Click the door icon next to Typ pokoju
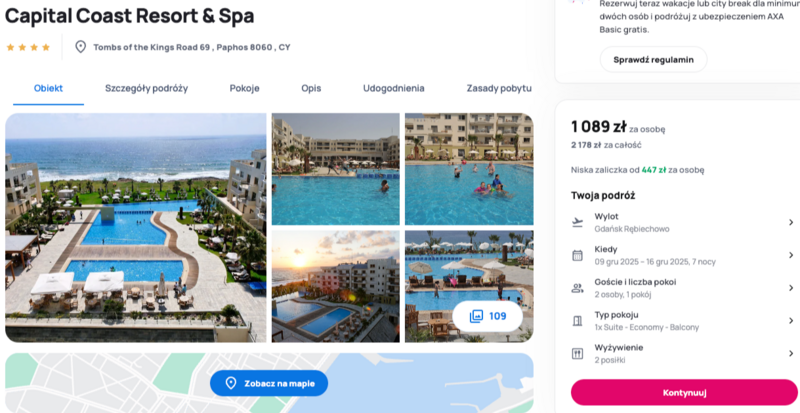800x413 pixels. (x=577, y=321)
